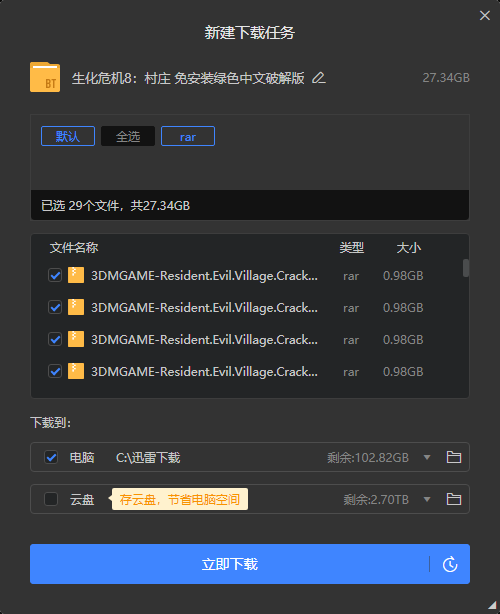500x614 pixels.
Task: Expand the 云盘 path dropdown arrow
Action: point(427,499)
